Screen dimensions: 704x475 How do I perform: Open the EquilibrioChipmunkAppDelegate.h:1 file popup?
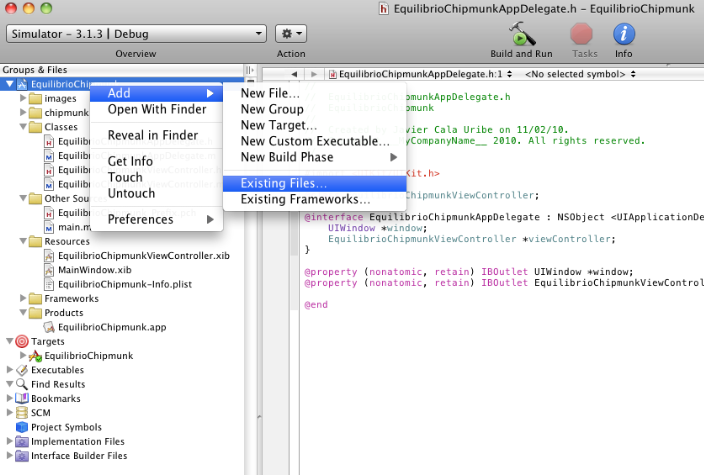[x=421, y=74]
